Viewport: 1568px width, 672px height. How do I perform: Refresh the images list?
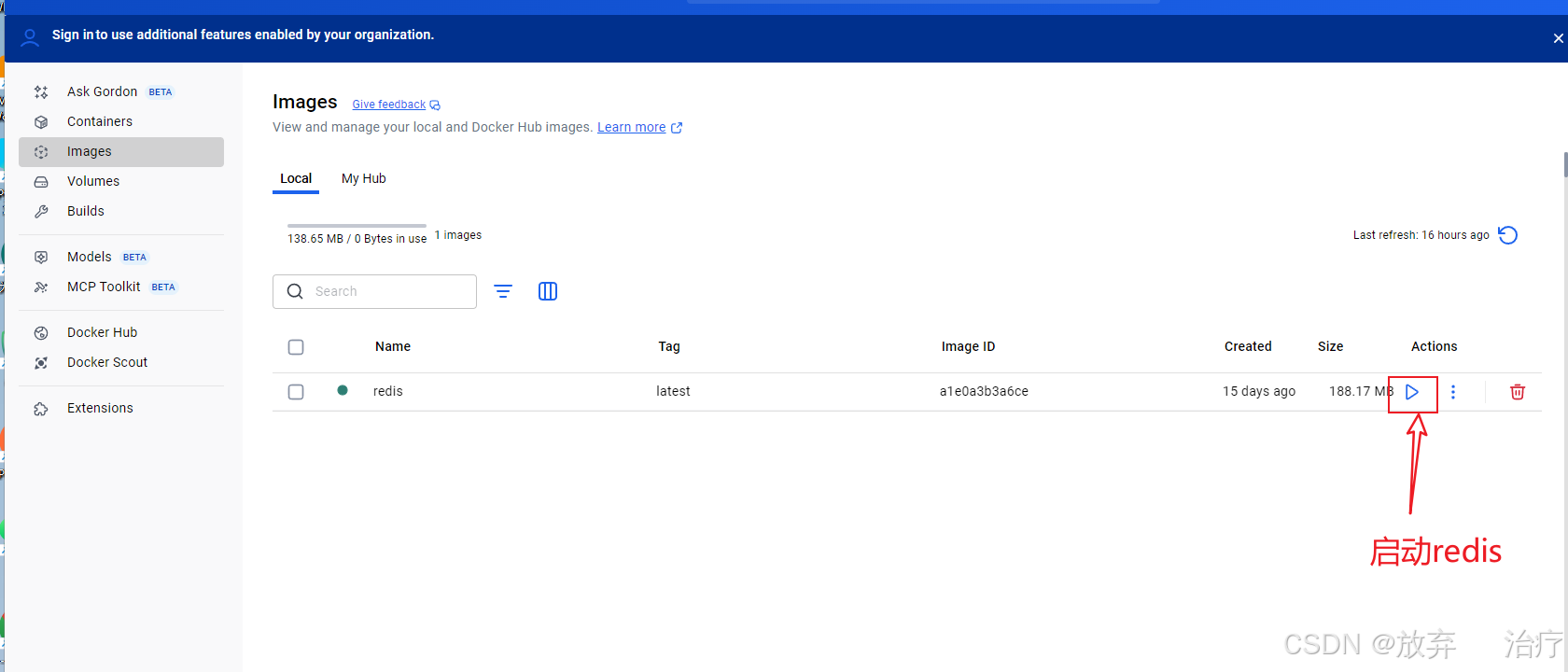tap(1507, 235)
